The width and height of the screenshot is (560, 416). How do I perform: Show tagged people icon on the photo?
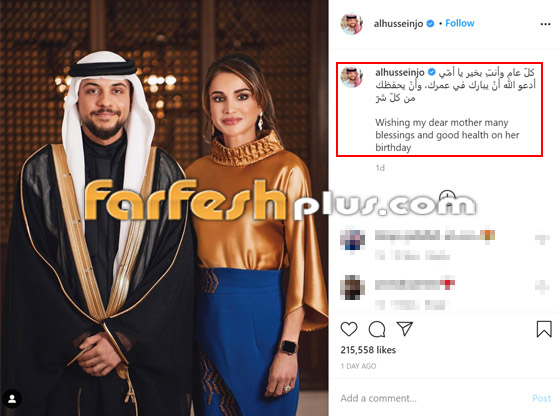tap(12, 399)
